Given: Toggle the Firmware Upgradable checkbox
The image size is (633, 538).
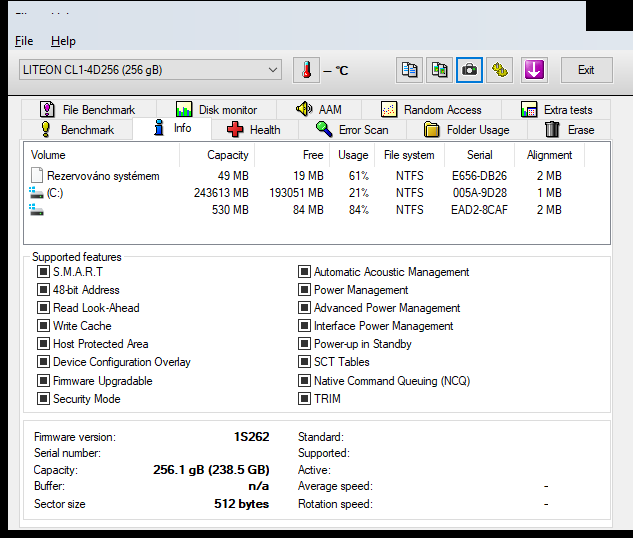Looking at the screenshot, I should (x=43, y=380).
